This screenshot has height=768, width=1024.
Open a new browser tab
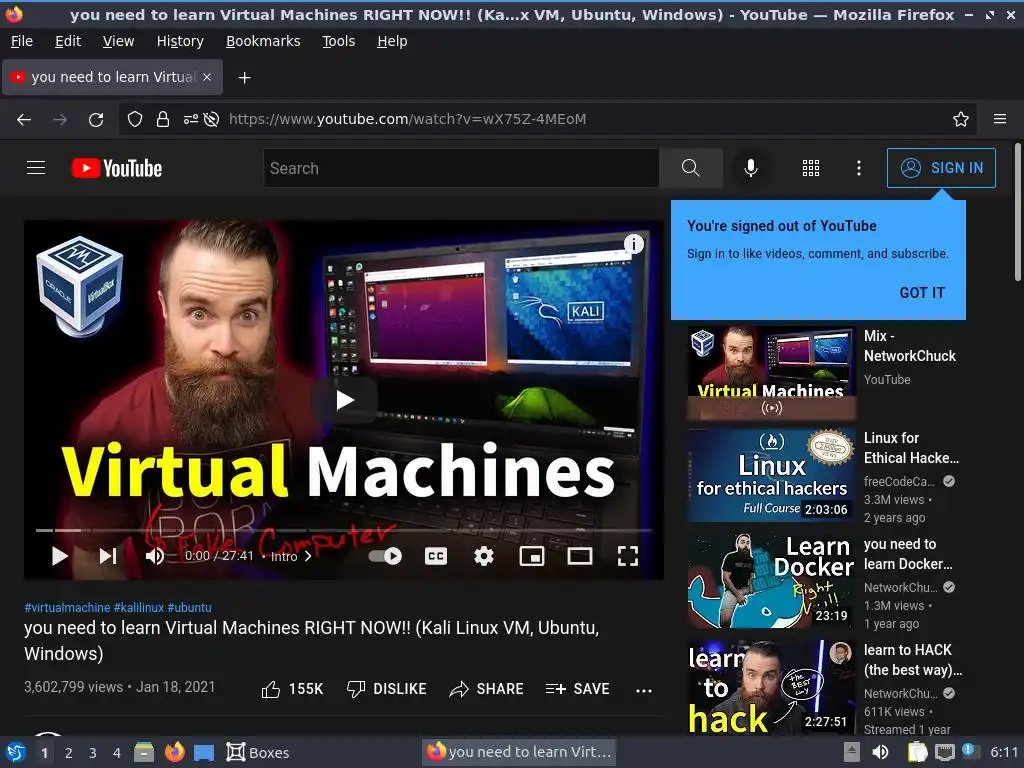[x=244, y=78]
